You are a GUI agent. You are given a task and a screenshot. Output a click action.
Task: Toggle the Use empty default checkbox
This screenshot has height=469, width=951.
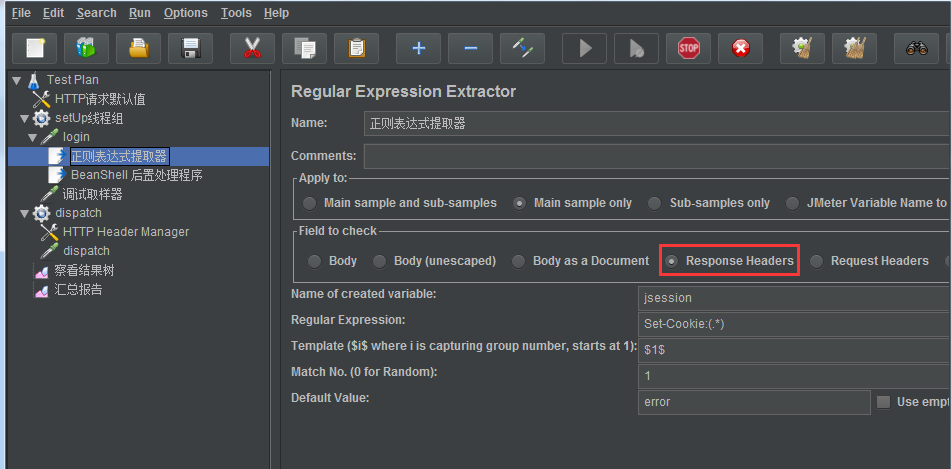[x=884, y=402]
